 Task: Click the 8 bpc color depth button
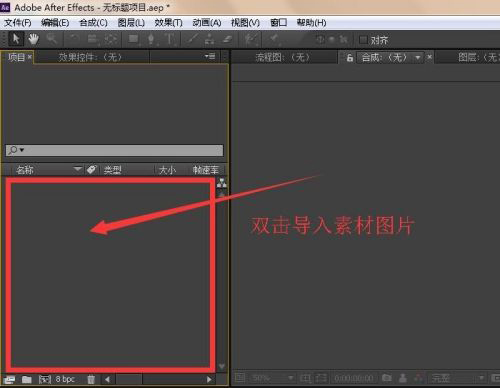65,379
